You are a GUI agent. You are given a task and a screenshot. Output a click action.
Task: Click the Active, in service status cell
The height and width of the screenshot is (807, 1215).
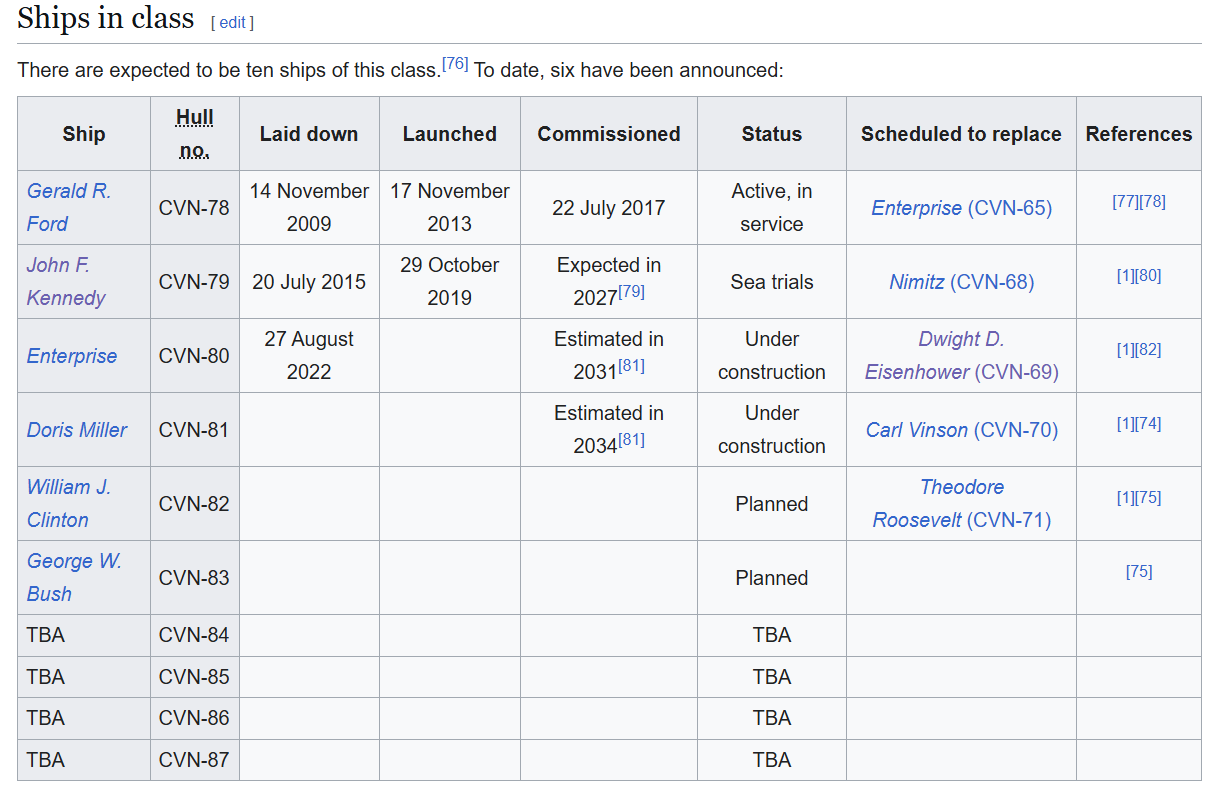coord(772,207)
